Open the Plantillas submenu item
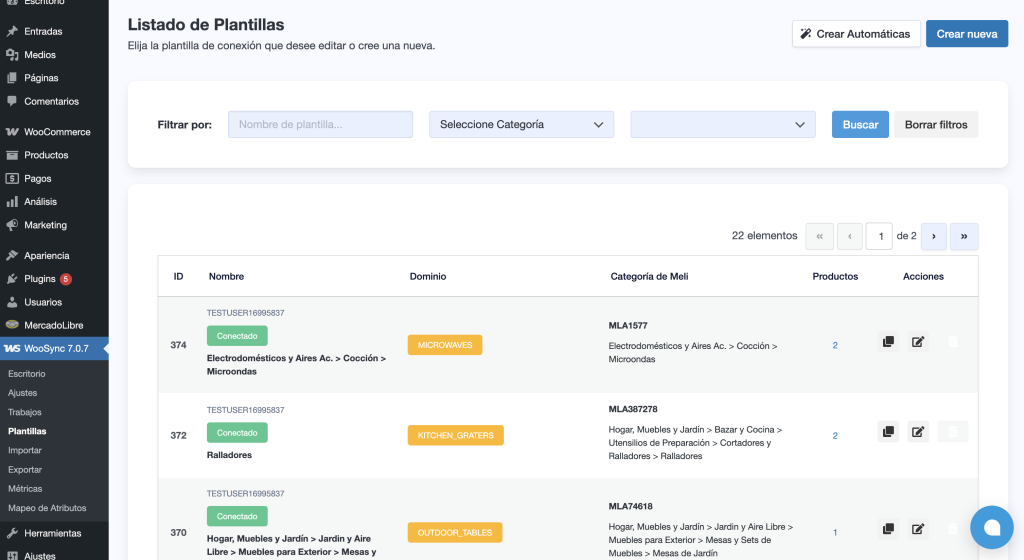The height and width of the screenshot is (560, 1024). click(27, 431)
